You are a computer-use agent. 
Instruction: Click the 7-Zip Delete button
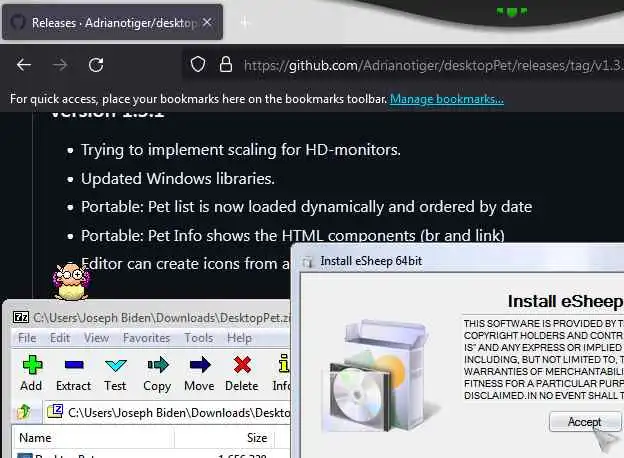click(242, 373)
